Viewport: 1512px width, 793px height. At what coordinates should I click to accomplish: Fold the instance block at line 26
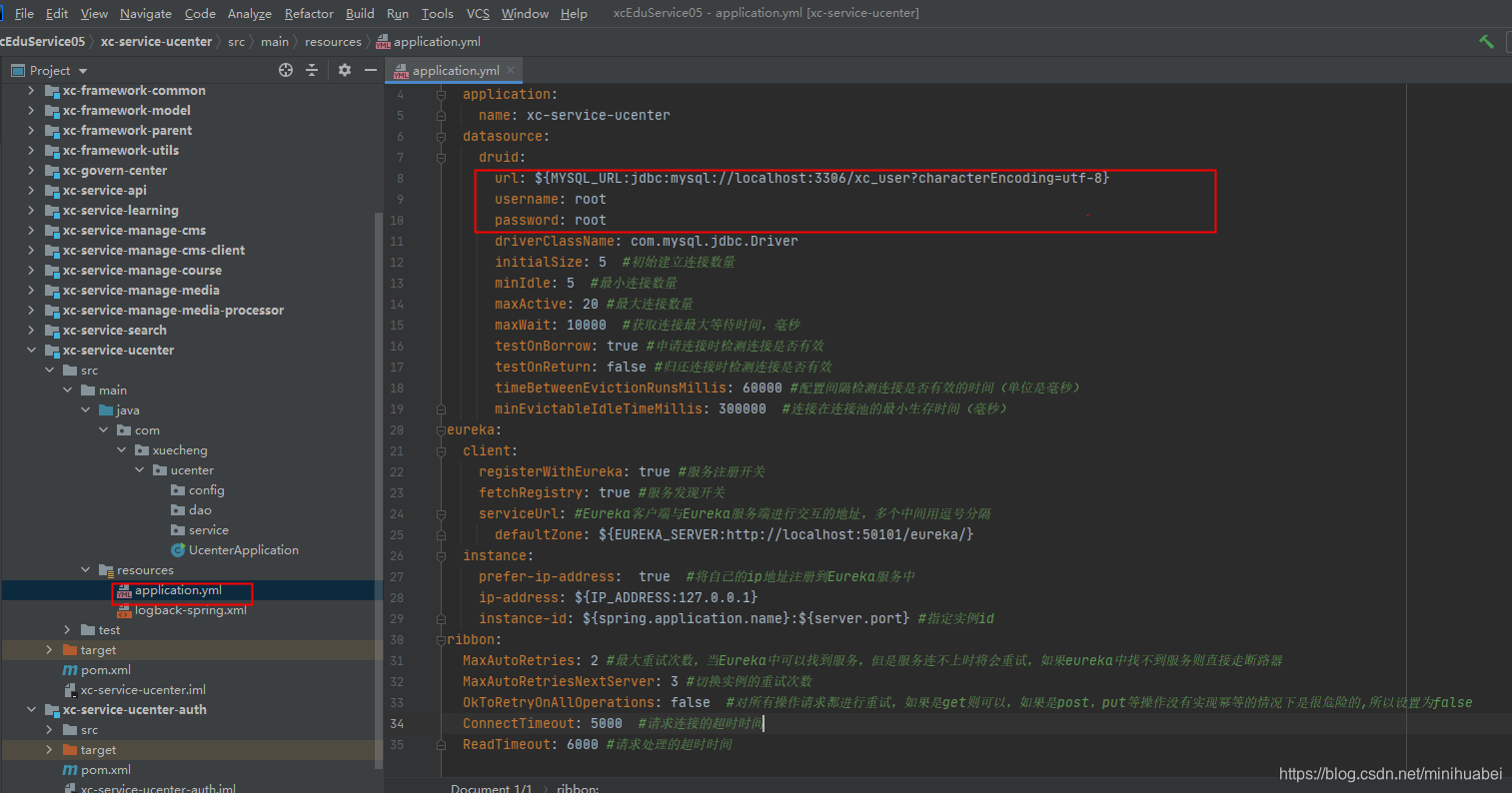click(441, 555)
